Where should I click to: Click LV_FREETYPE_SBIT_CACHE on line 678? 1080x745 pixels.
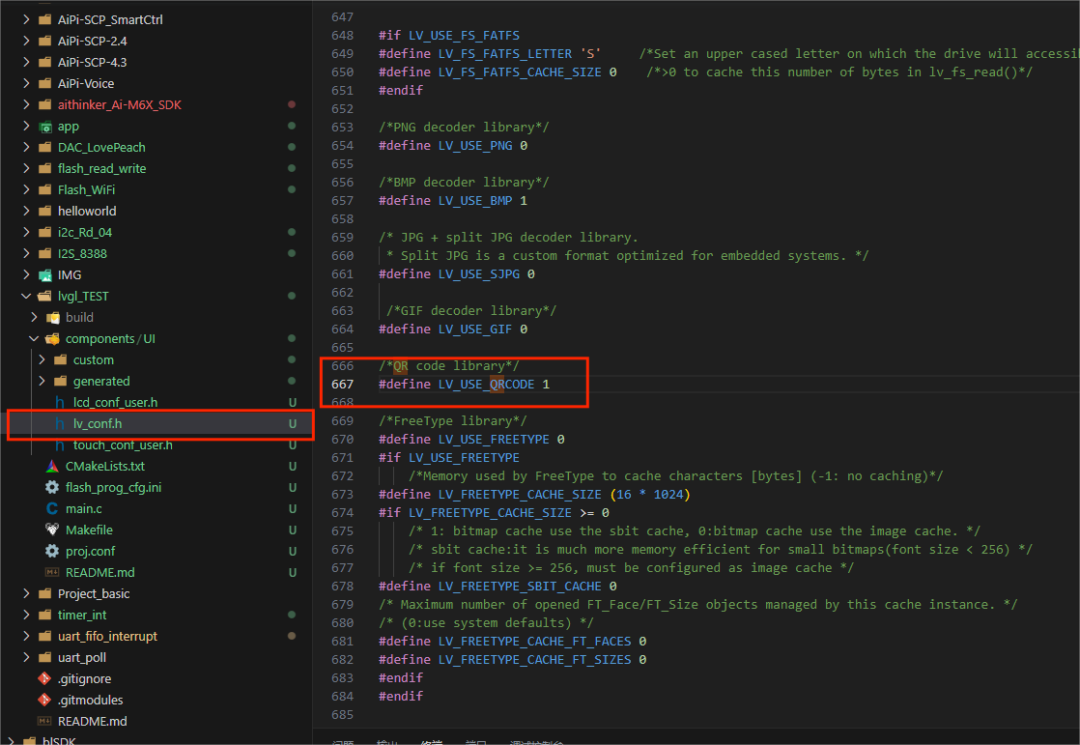point(519,586)
